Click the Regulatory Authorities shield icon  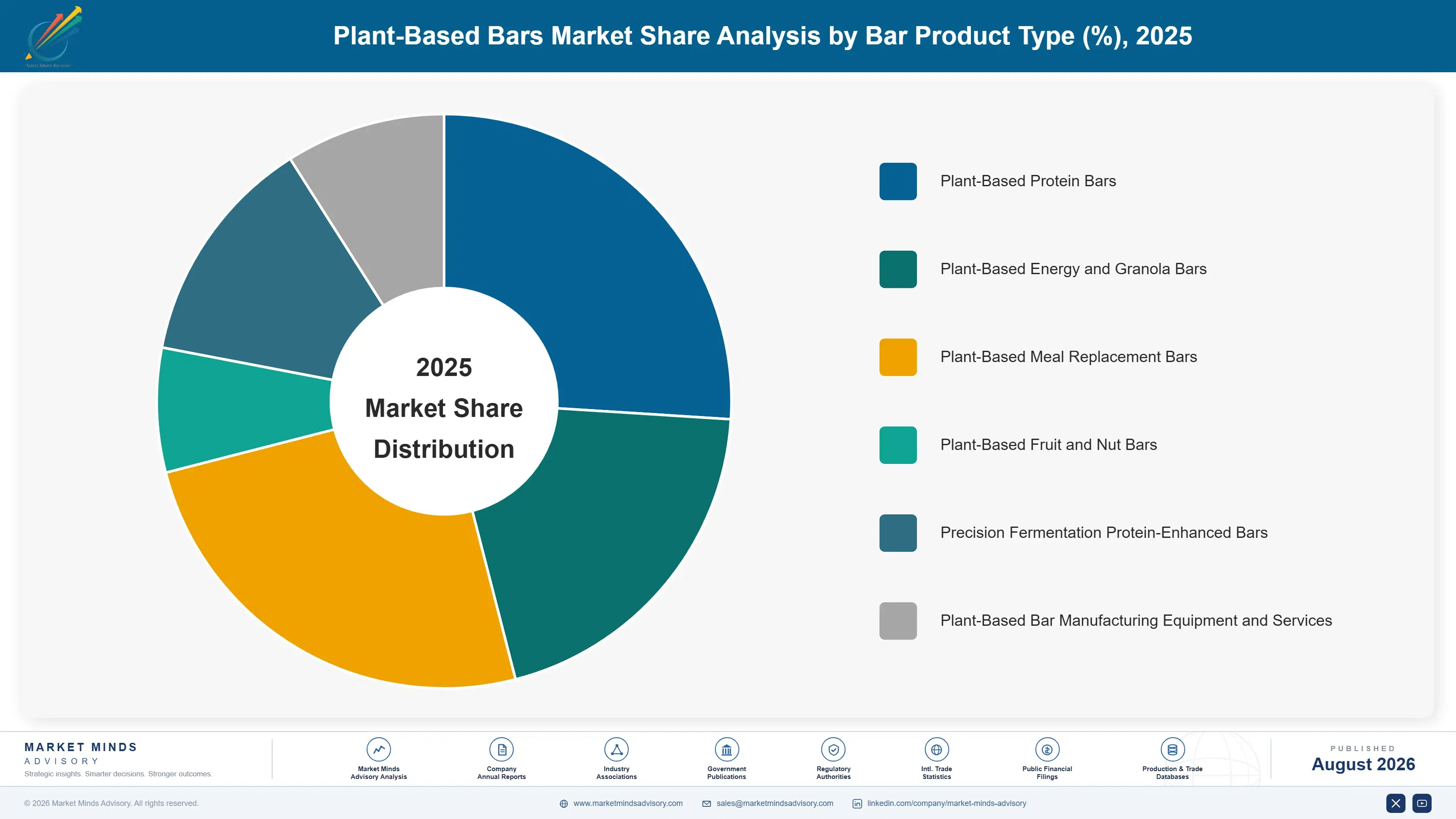tap(834, 749)
